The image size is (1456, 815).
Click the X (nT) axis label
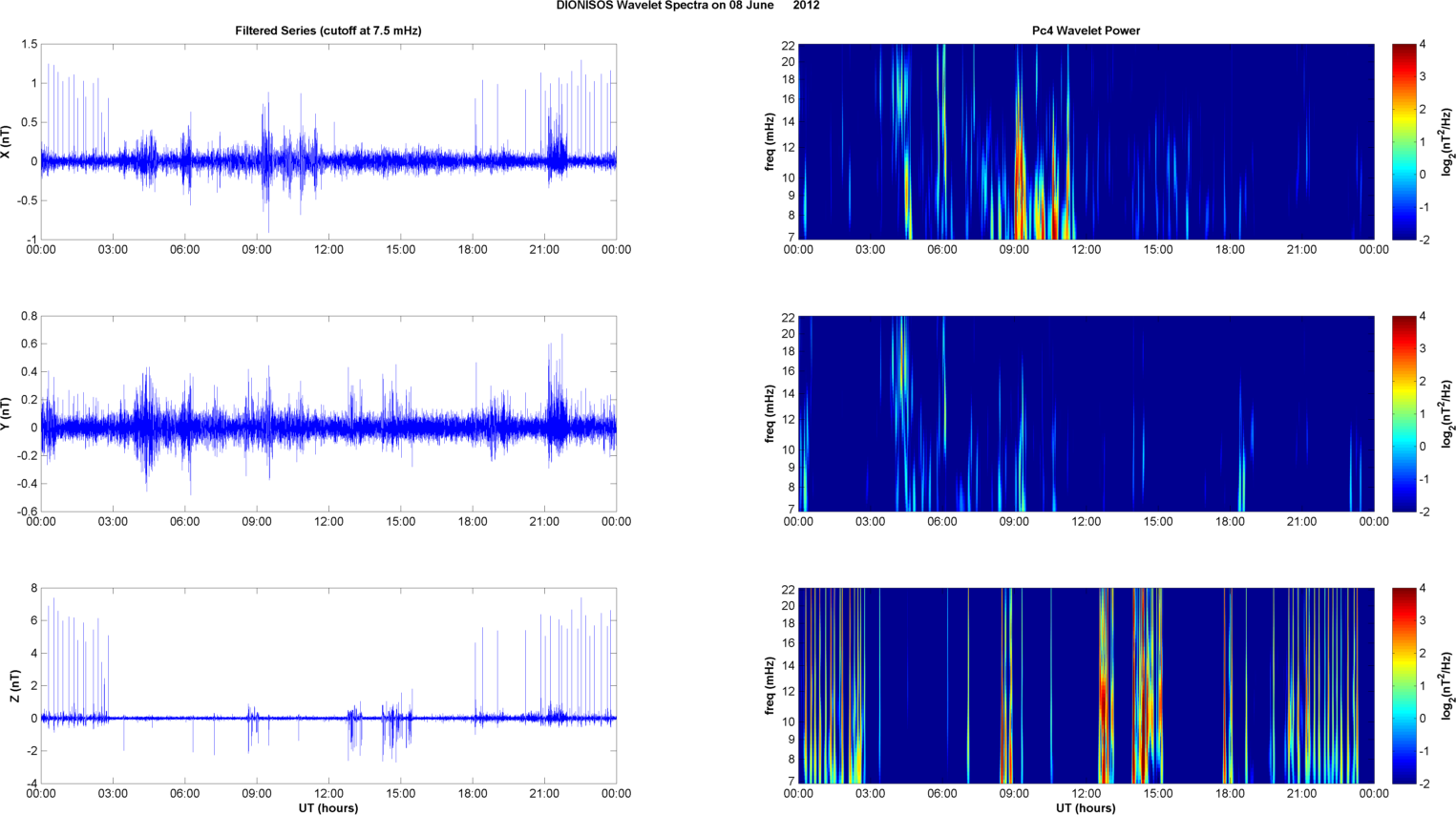click(7, 141)
